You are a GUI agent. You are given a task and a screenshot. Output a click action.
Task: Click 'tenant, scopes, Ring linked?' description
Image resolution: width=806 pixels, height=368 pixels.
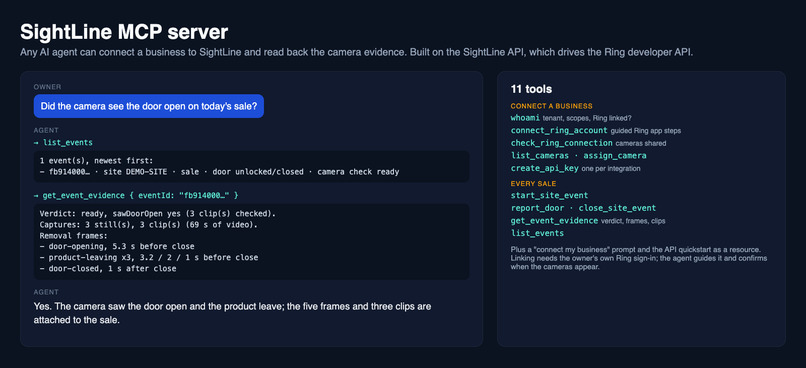click(x=587, y=118)
